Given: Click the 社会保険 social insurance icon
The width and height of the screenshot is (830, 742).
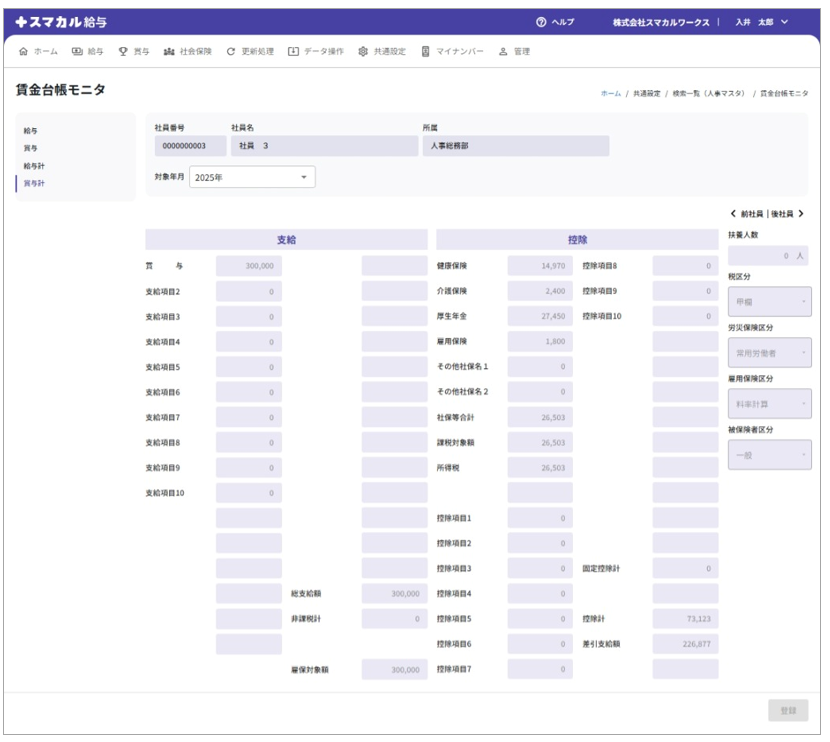Looking at the screenshot, I should [x=169, y=51].
